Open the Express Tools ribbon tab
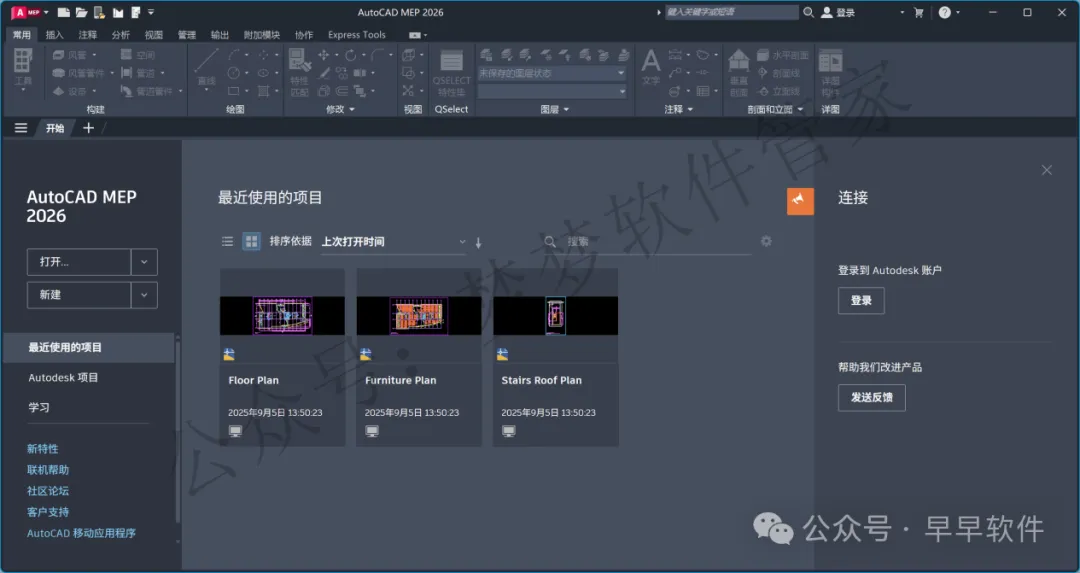Image resolution: width=1080 pixels, height=573 pixels. click(x=357, y=34)
